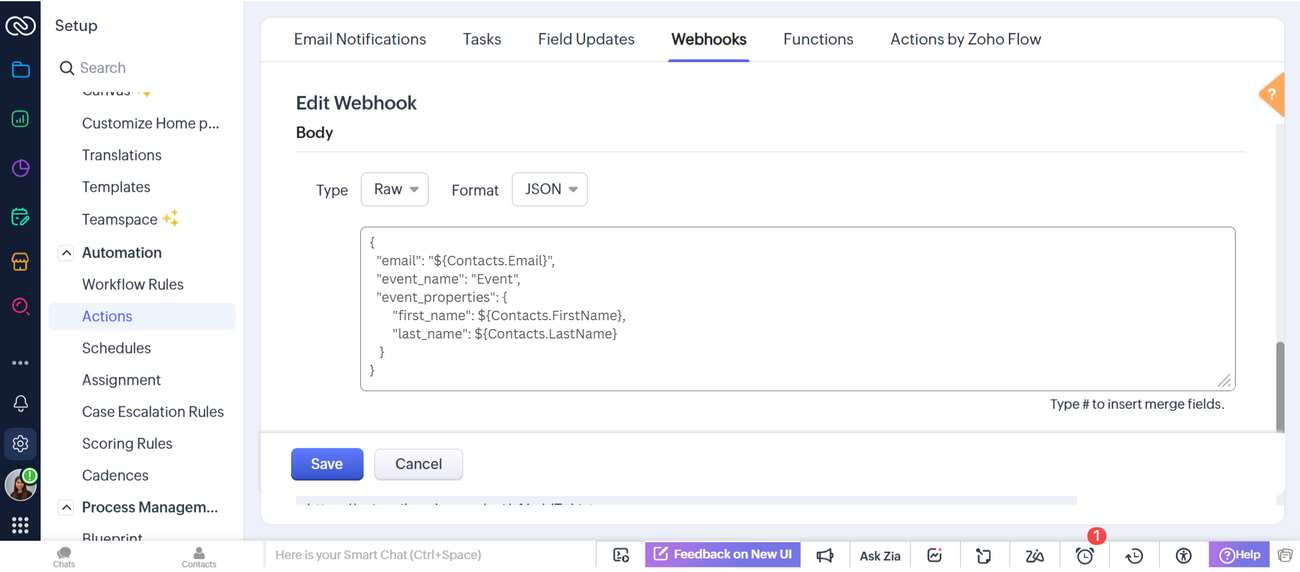Collapse the Automation section chevron
The height and width of the screenshot is (572, 1300).
[x=66, y=253]
